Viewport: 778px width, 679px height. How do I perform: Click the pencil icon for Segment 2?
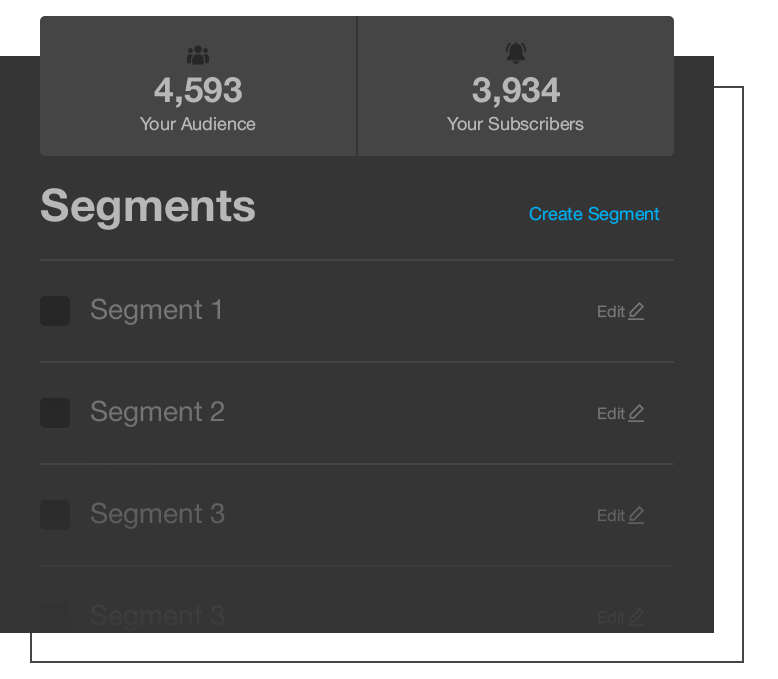636,413
